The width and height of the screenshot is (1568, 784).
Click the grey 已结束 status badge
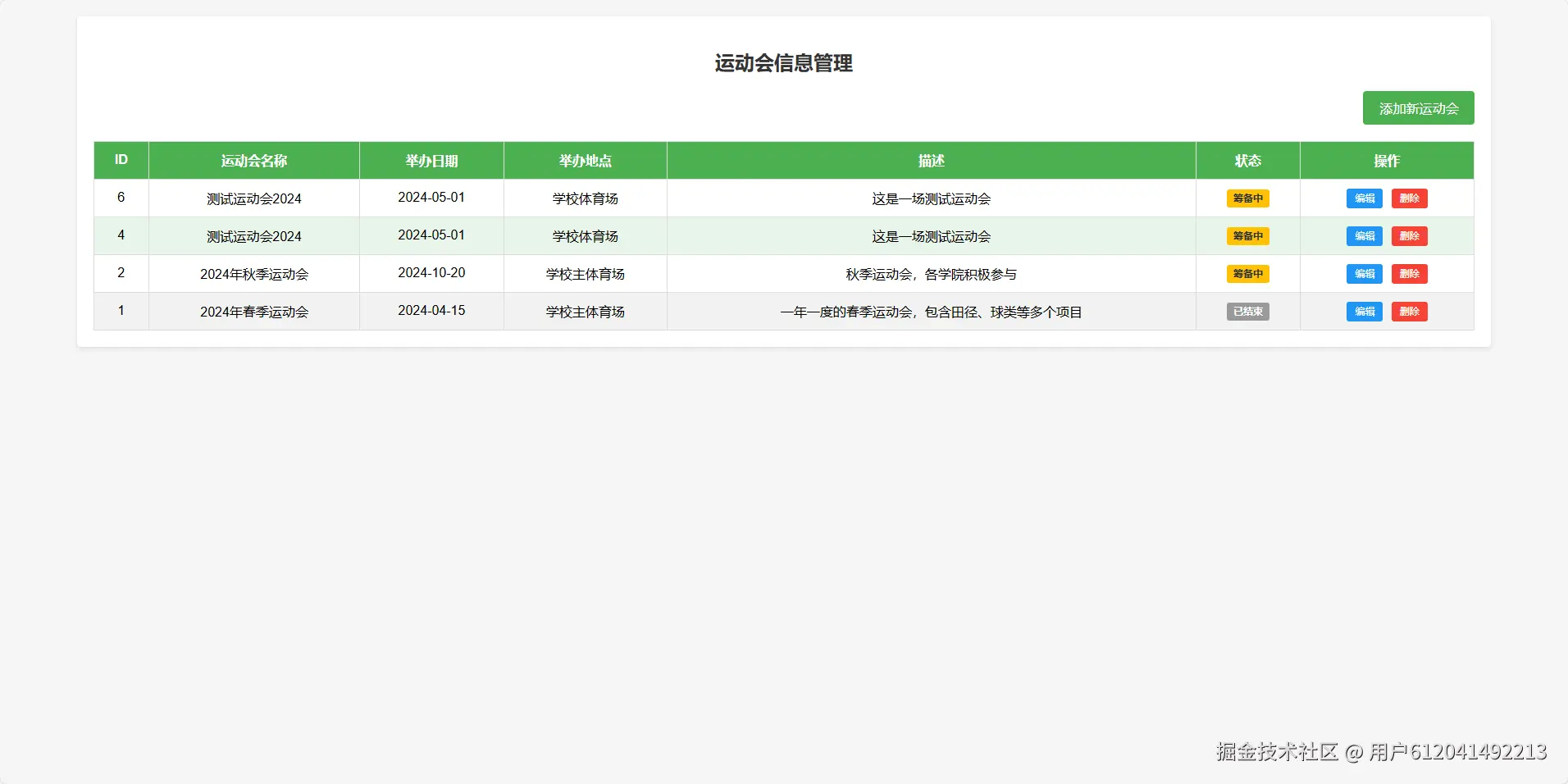pyautogui.click(x=1248, y=312)
